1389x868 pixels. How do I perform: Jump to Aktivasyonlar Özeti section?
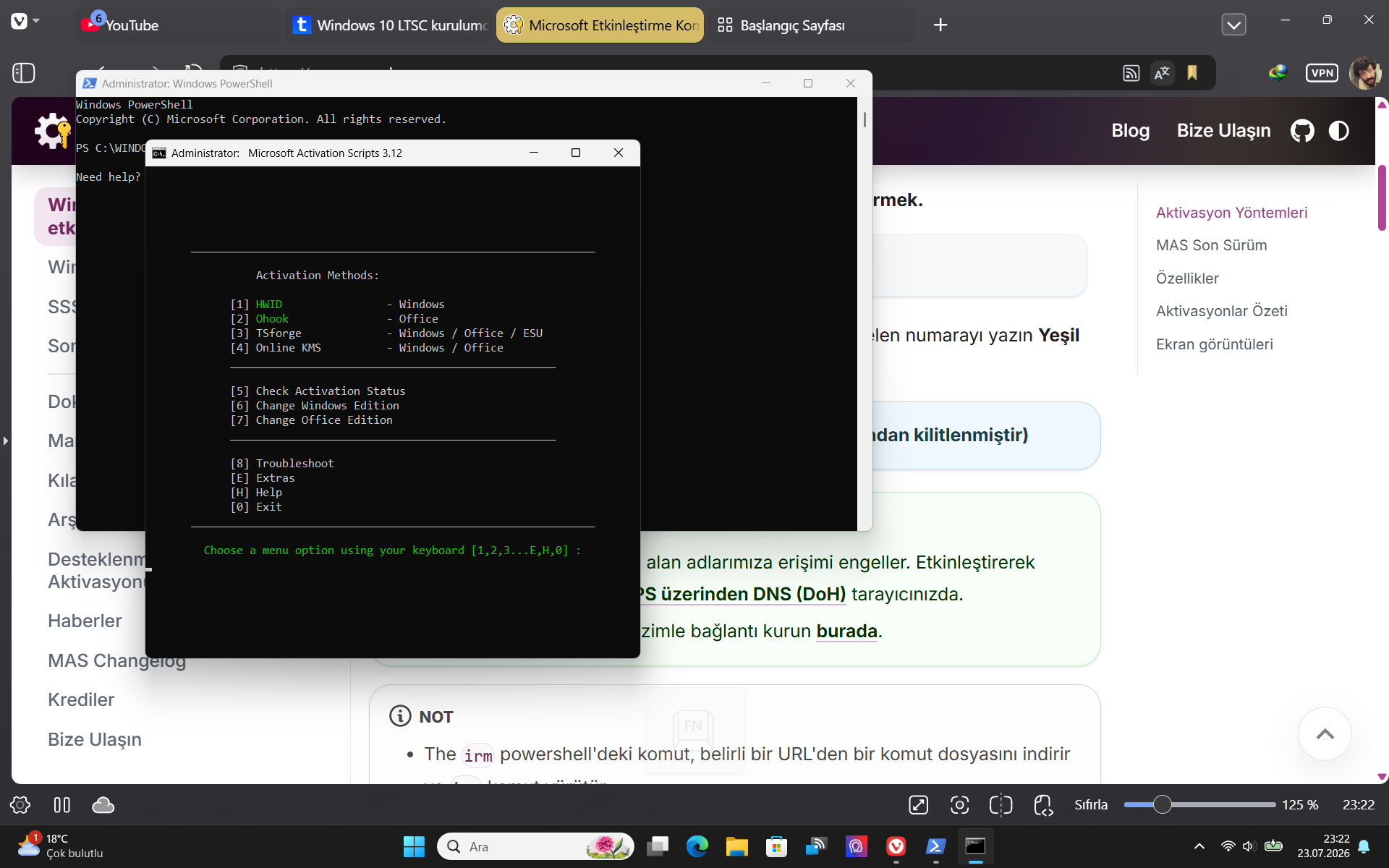1221,311
